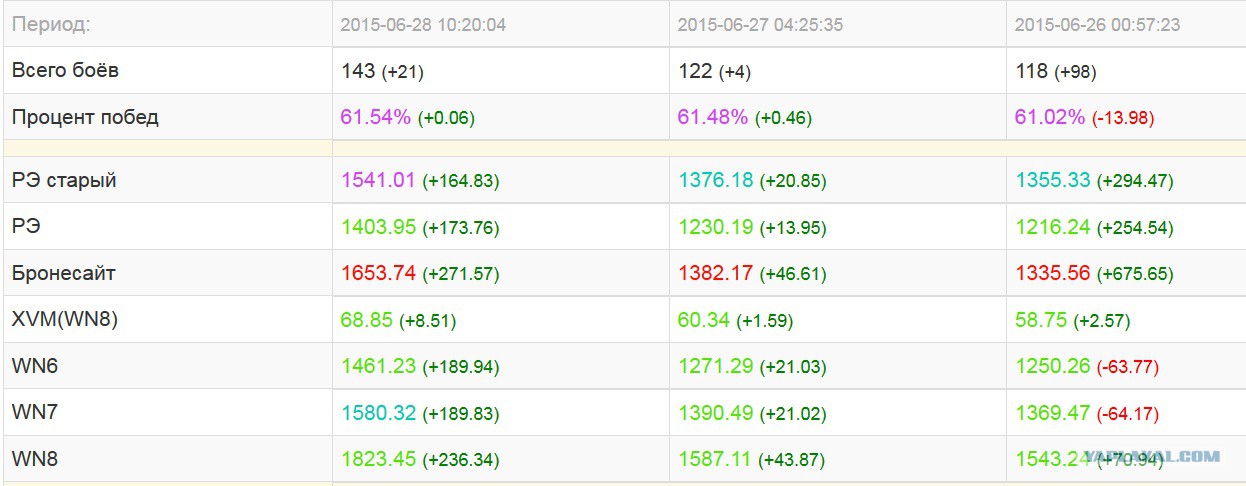Select the WN7 row label

pyautogui.click(x=35, y=412)
